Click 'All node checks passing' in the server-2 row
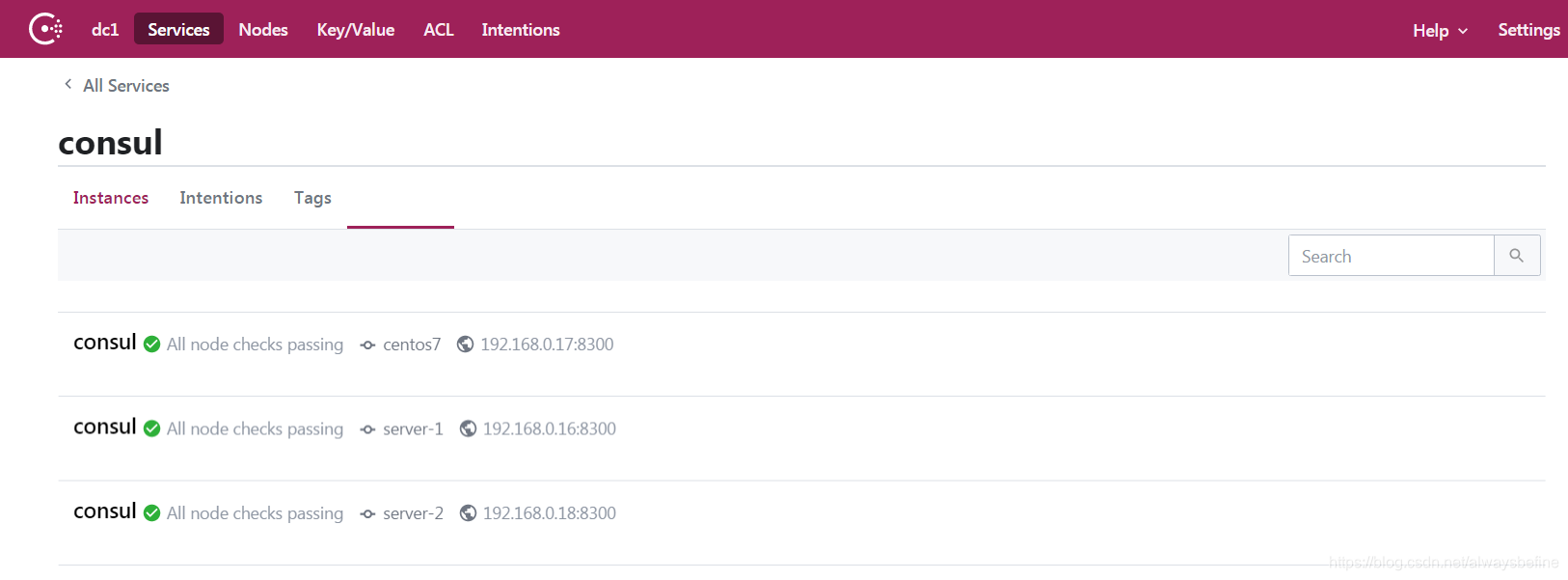 tap(255, 513)
